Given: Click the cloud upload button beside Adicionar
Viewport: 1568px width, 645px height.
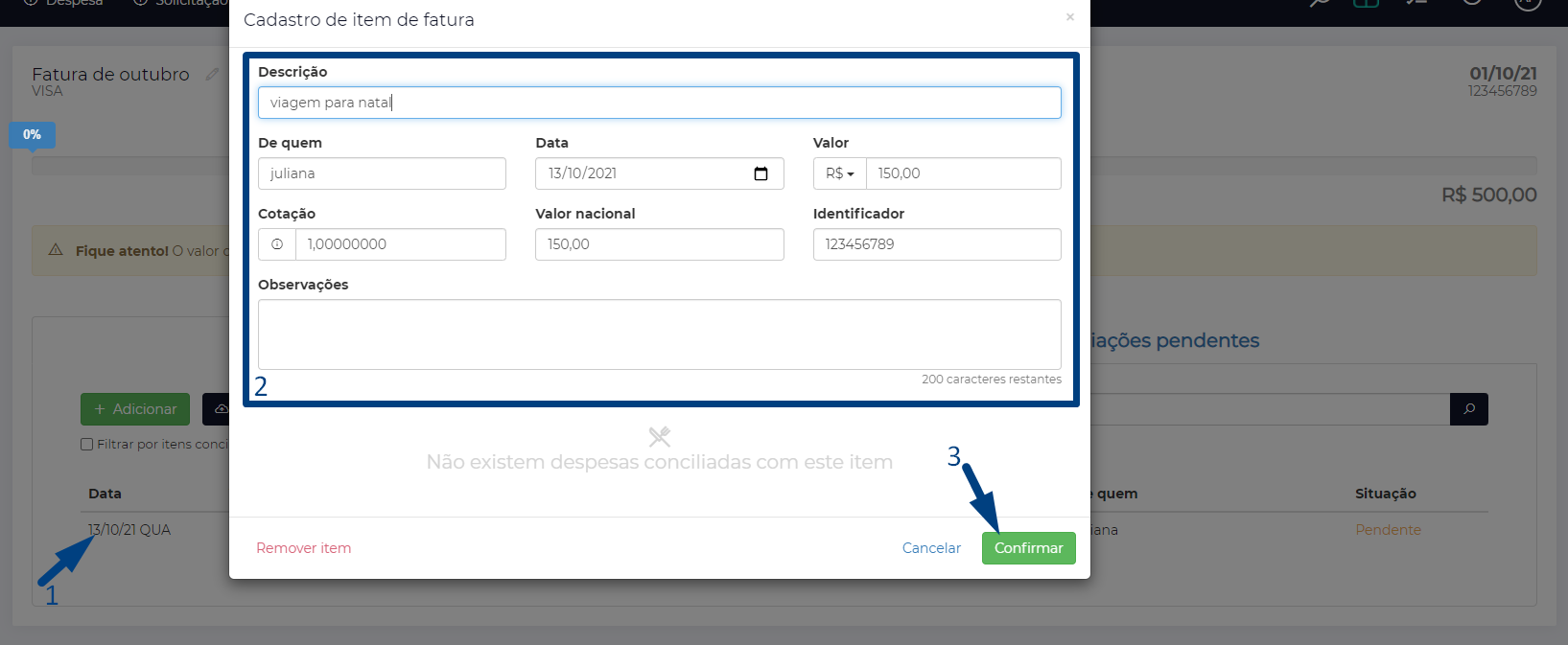Looking at the screenshot, I should coord(217,409).
